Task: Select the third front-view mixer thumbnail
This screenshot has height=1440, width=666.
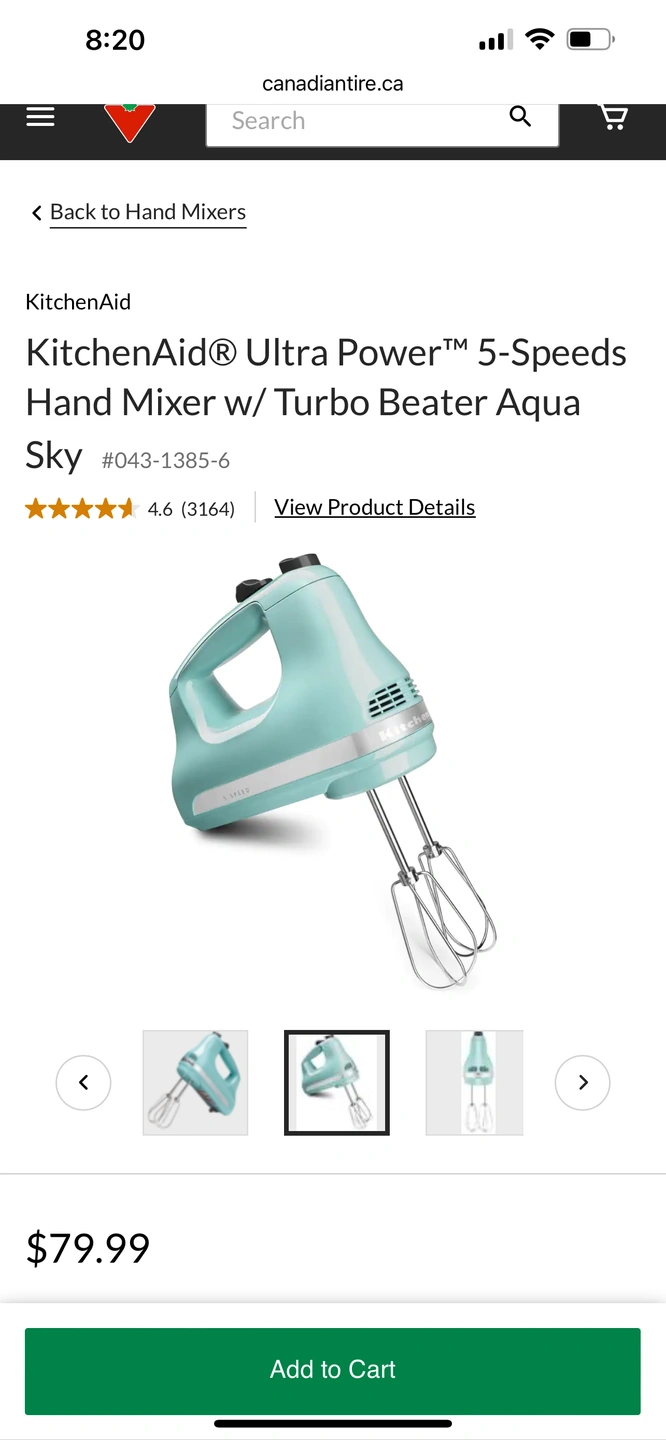Action: [x=475, y=1082]
